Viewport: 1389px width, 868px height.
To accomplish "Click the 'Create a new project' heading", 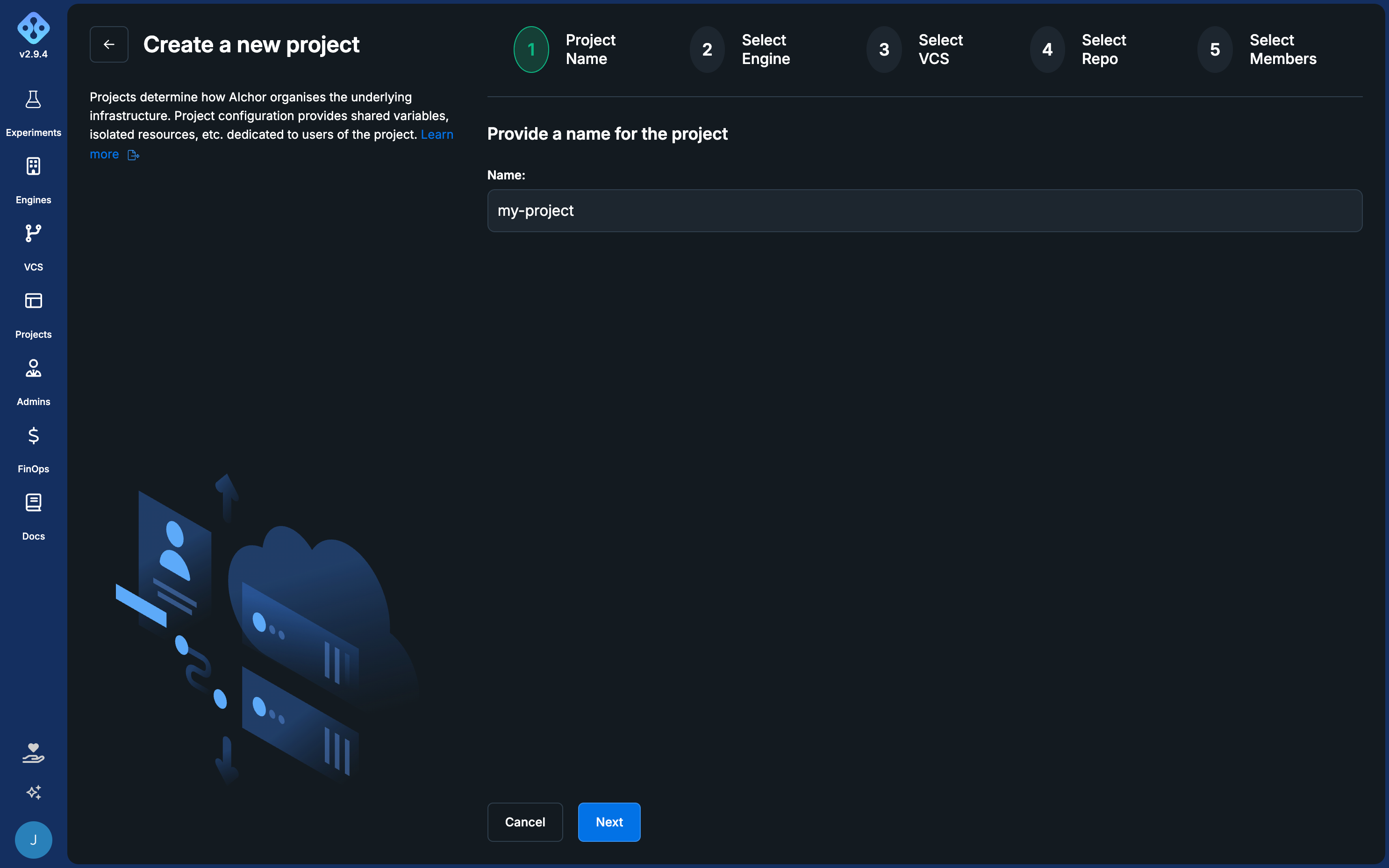I will pyautogui.click(x=251, y=45).
